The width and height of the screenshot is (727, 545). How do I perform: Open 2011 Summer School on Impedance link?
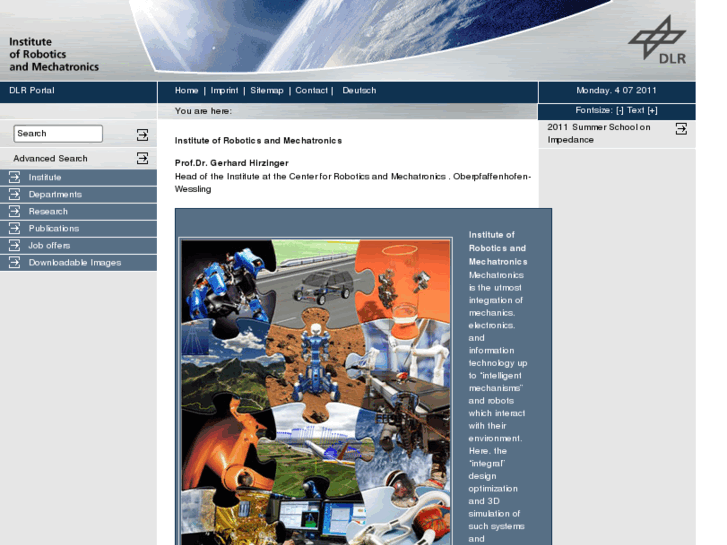(599, 134)
